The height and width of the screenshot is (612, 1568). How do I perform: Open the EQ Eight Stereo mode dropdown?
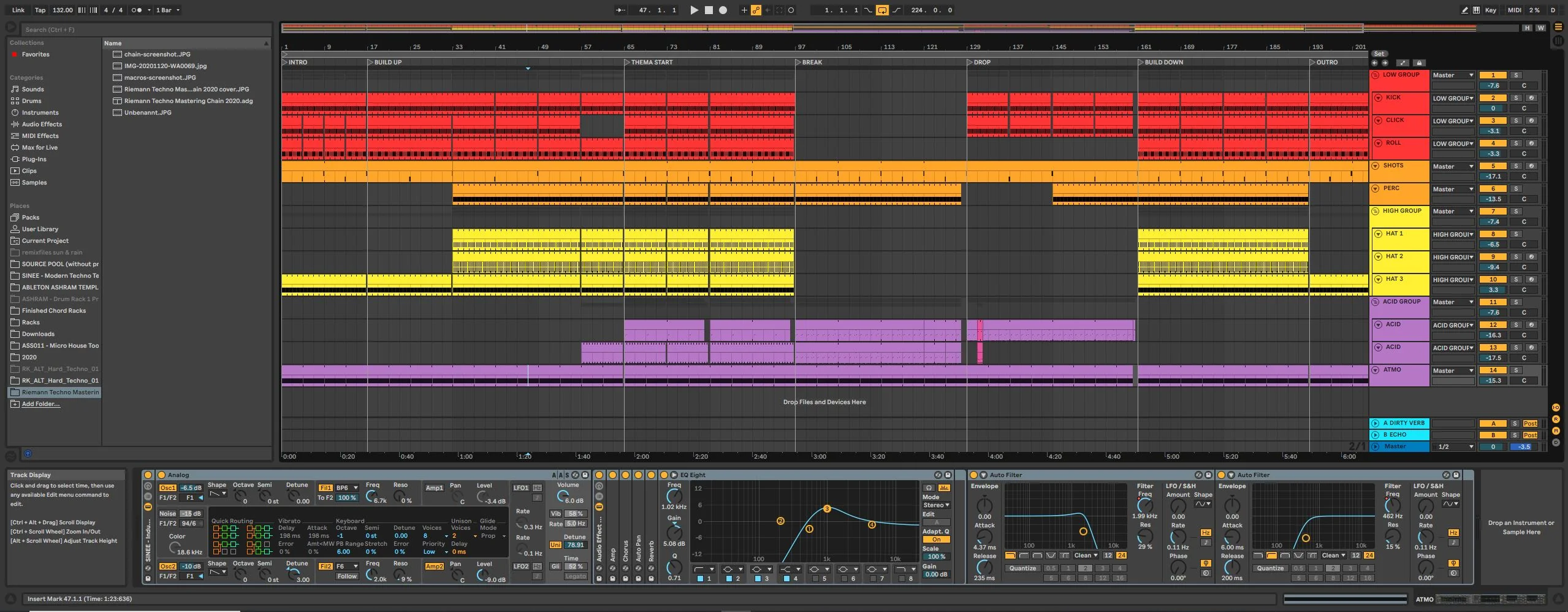pyautogui.click(x=936, y=505)
